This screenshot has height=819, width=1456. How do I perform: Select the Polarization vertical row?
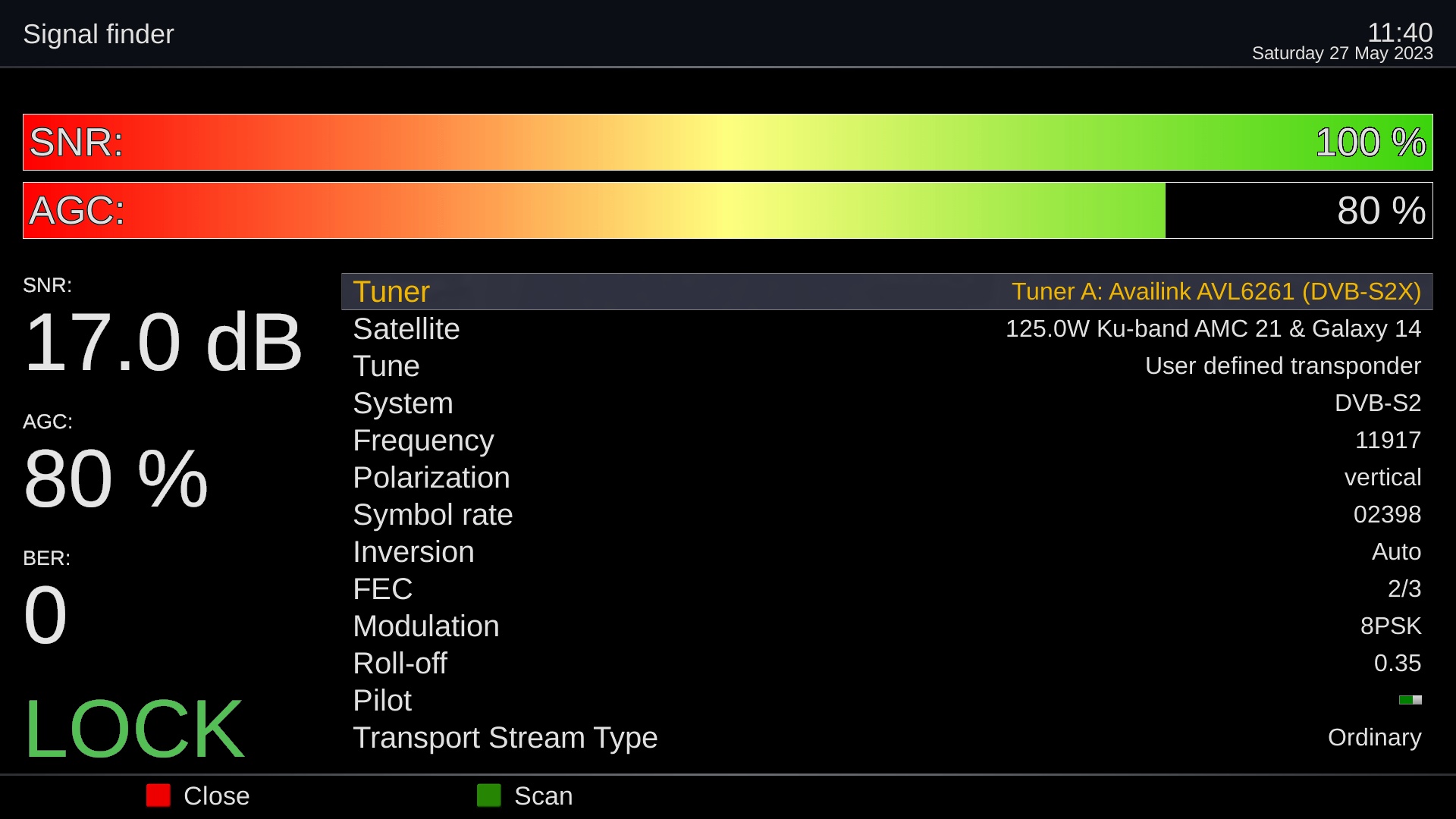point(887,477)
